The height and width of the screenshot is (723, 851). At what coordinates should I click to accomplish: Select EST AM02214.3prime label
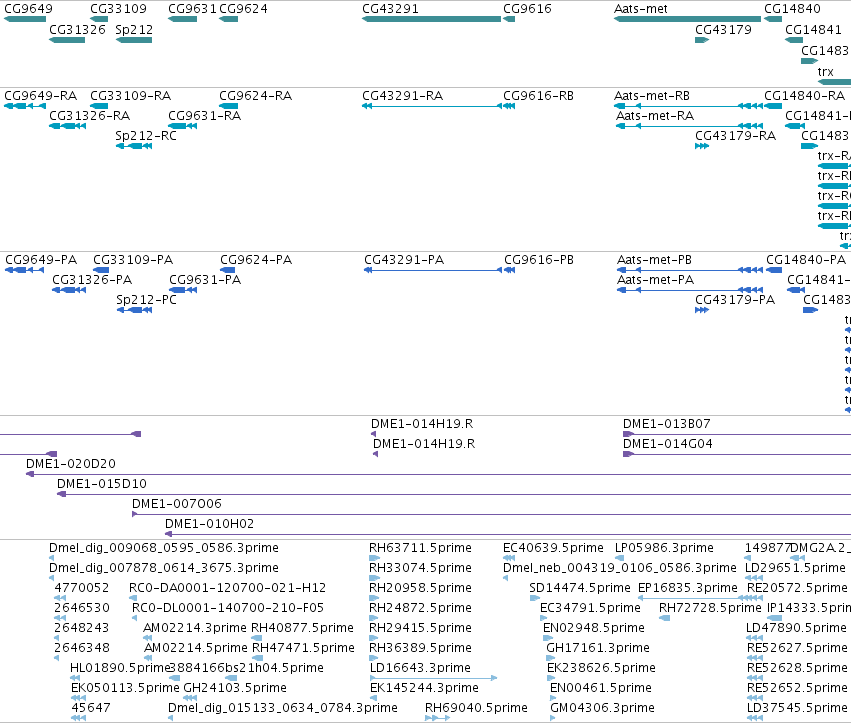click(x=195, y=628)
